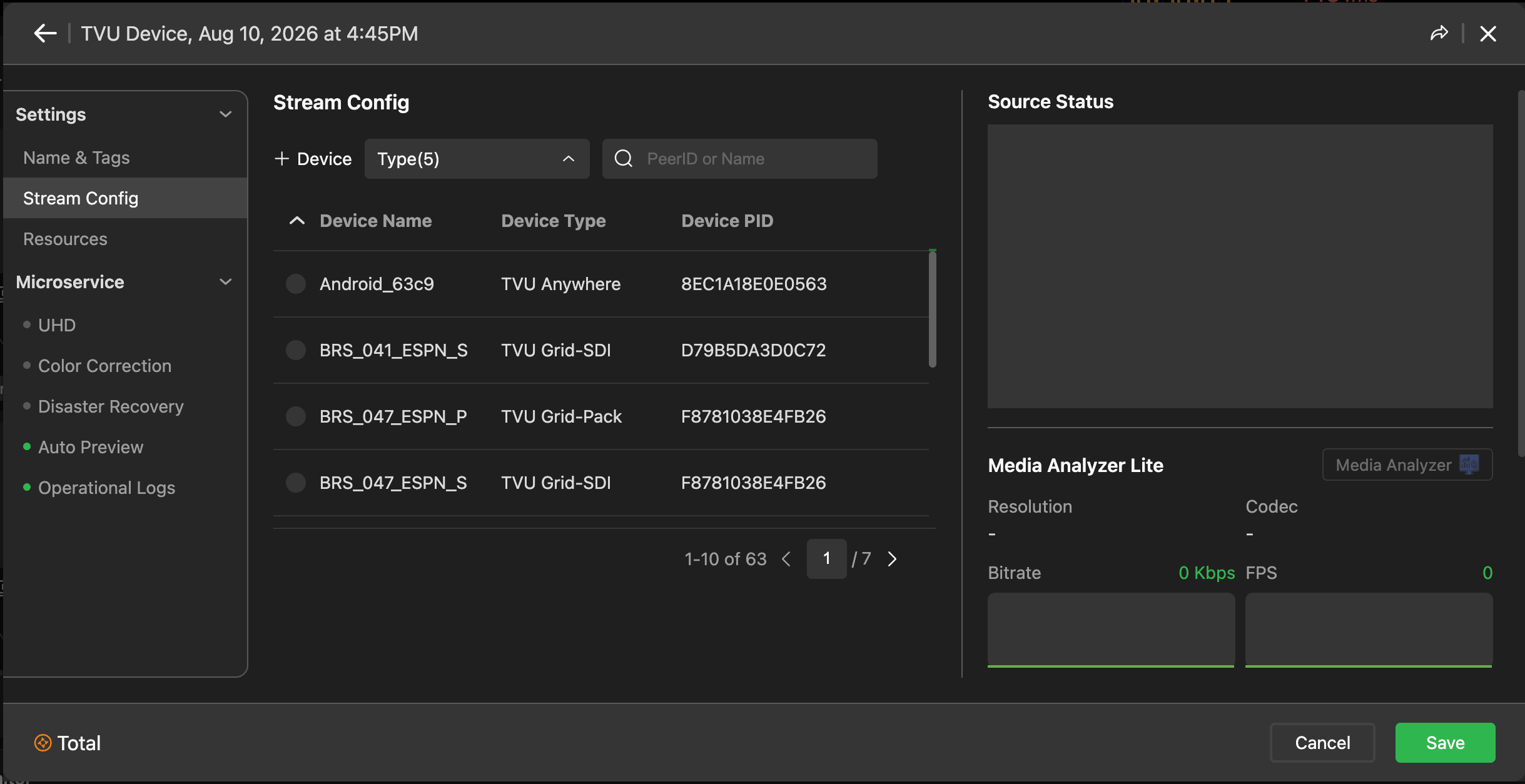Select the BRS_047_ESPN_P radio button
This screenshot has height=784, width=1525.
(x=296, y=416)
